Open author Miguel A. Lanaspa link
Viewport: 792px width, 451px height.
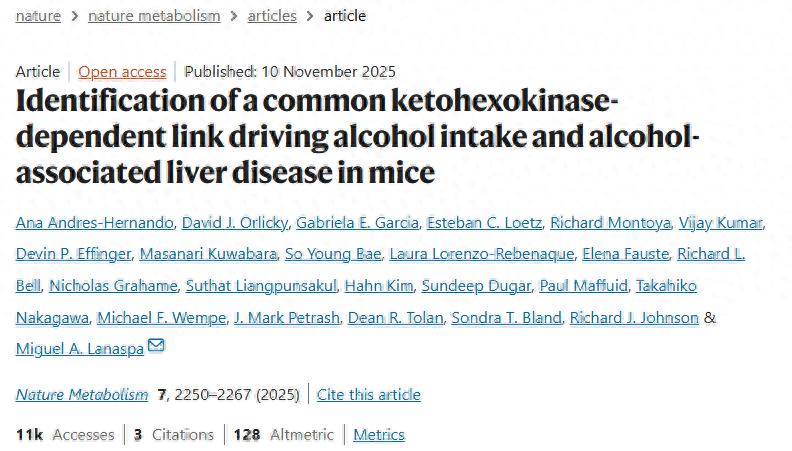80,348
